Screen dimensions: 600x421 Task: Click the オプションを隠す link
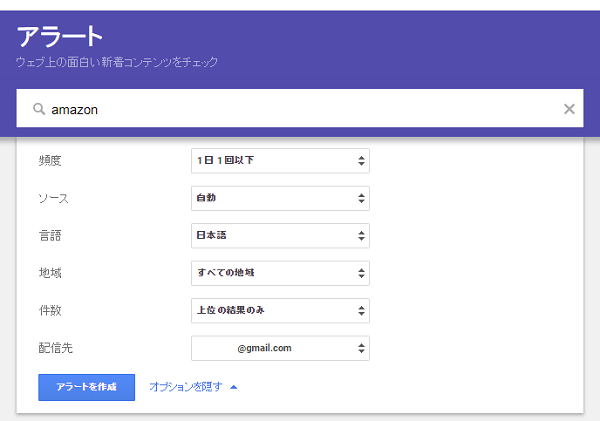tap(186, 387)
